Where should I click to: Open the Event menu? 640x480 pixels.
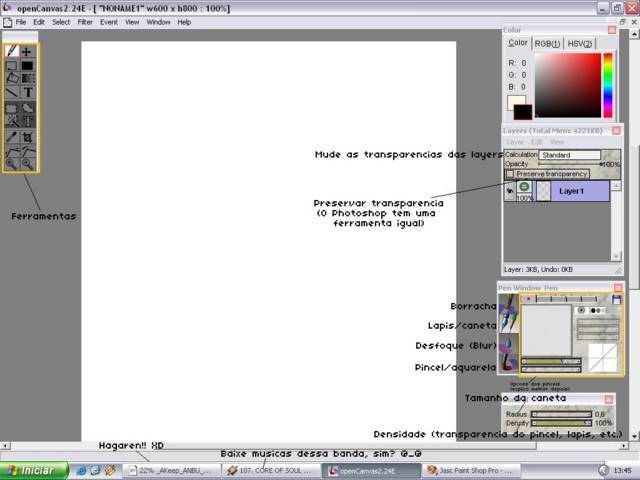click(109, 22)
